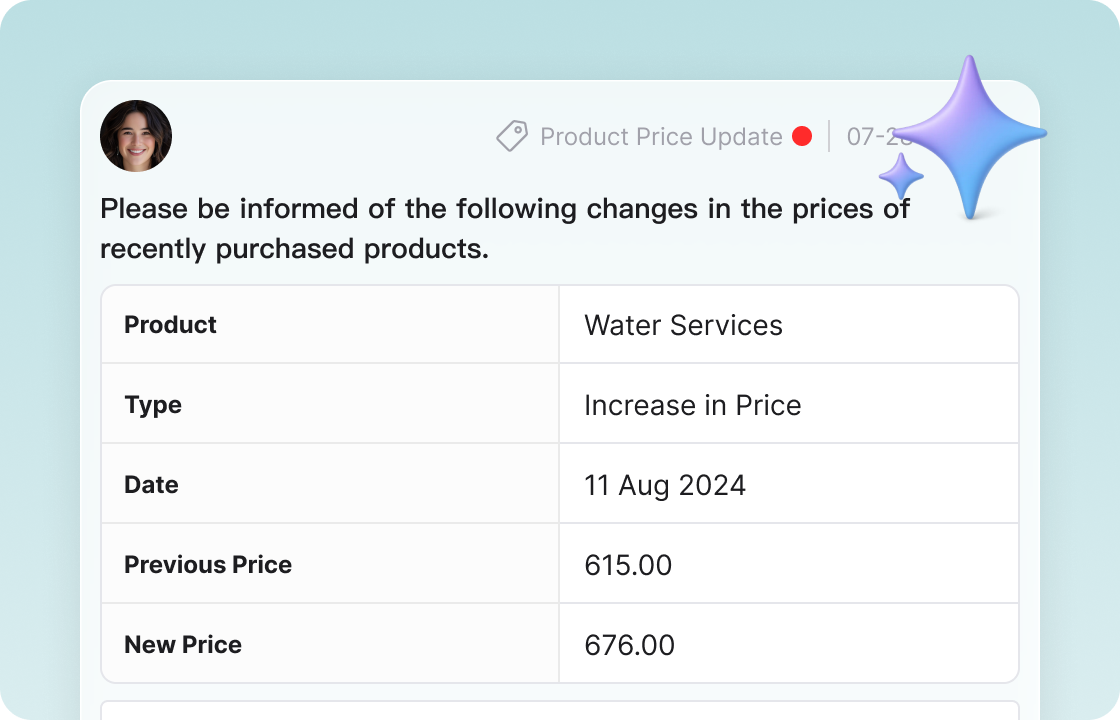Viewport: 1120px width, 720px height.
Task: Click the partially visible card below the table
Action: [560, 710]
